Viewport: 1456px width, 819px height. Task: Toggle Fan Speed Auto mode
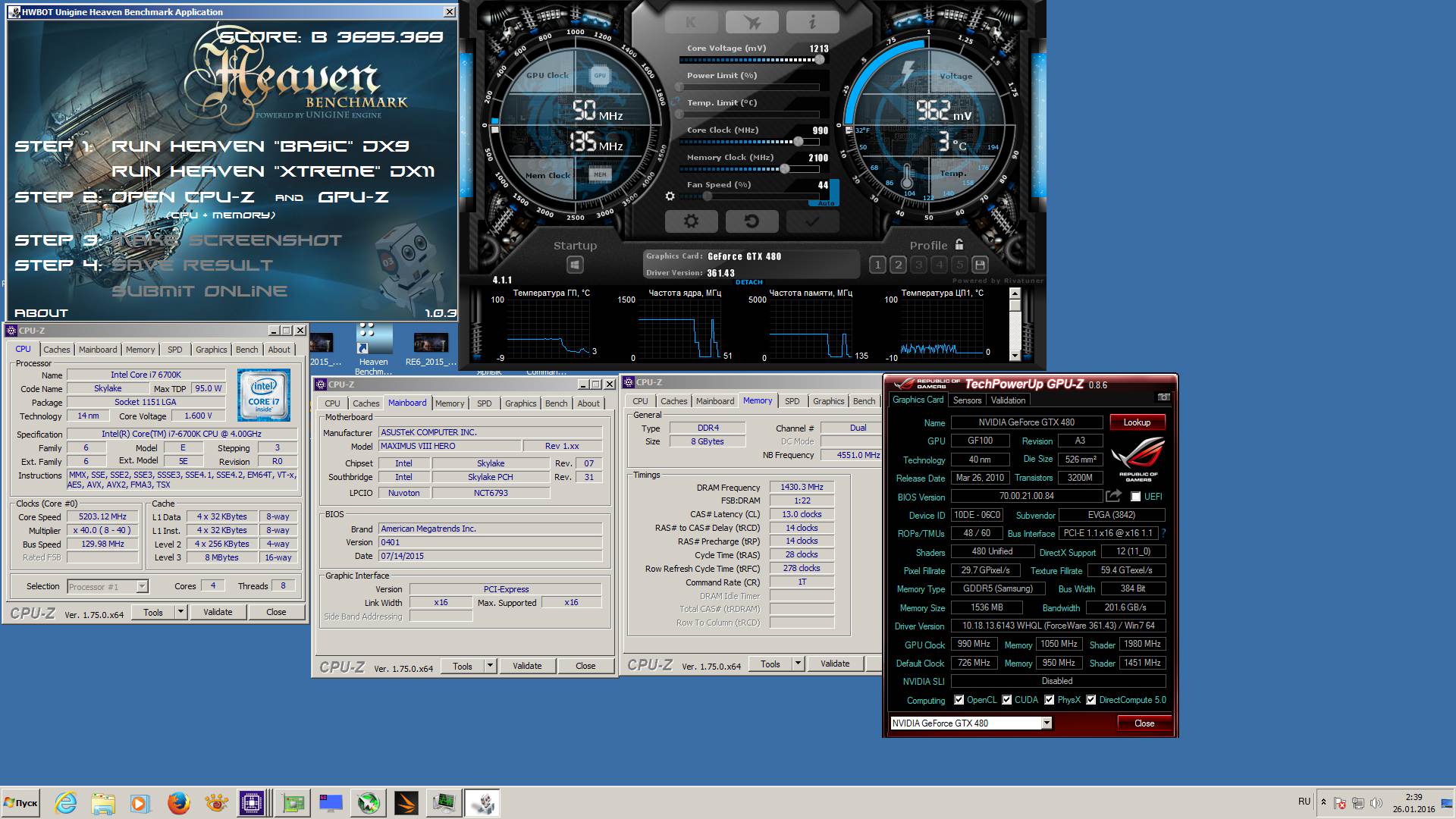pyautogui.click(x=826, y=203)
